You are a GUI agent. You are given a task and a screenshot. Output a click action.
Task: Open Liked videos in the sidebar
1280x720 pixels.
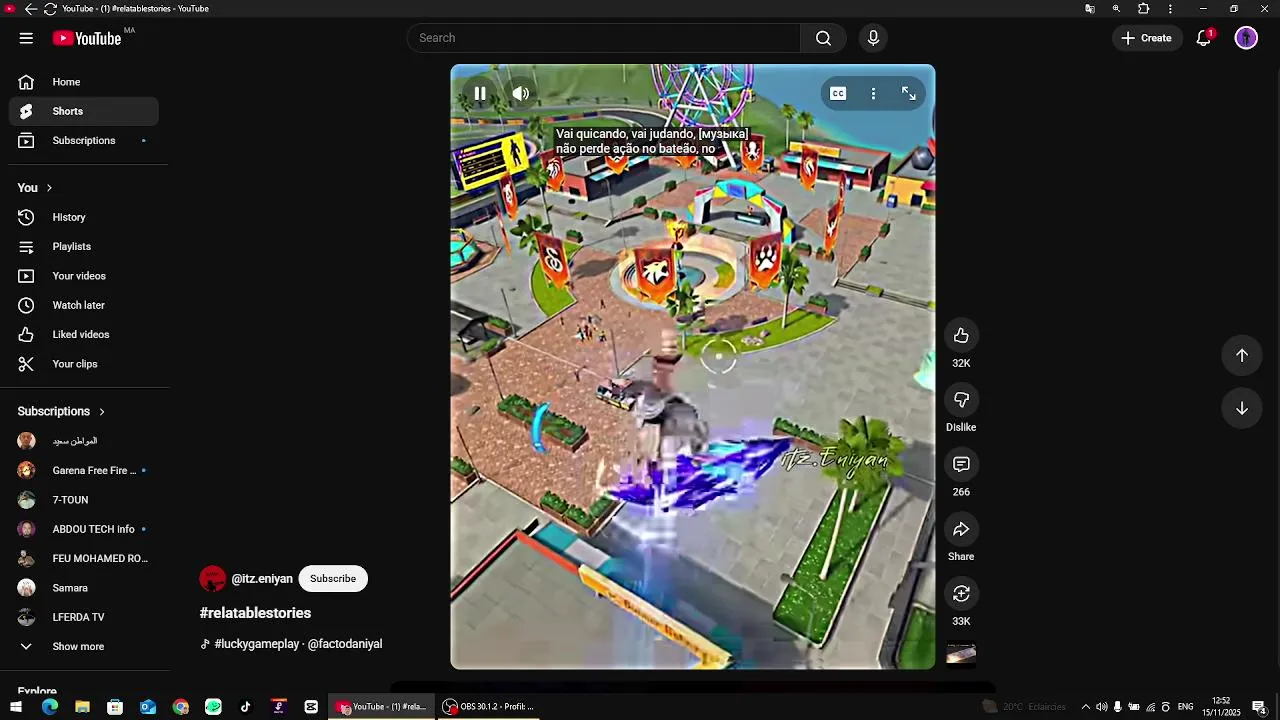(84, 334)
